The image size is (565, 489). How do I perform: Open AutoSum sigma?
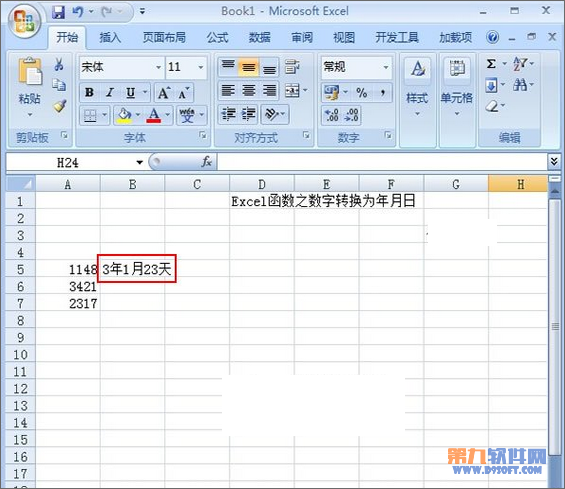click(491, 64)
